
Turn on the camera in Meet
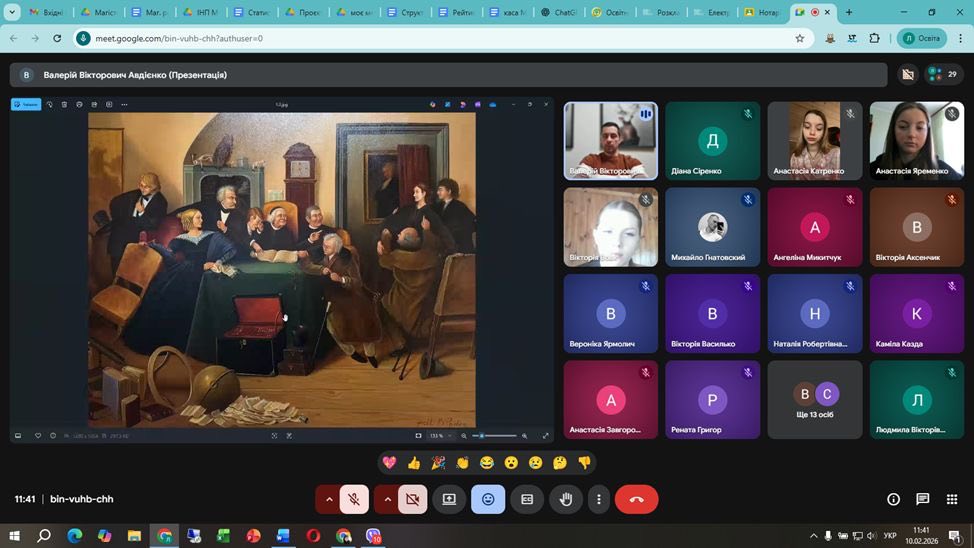tap(412, 499)
